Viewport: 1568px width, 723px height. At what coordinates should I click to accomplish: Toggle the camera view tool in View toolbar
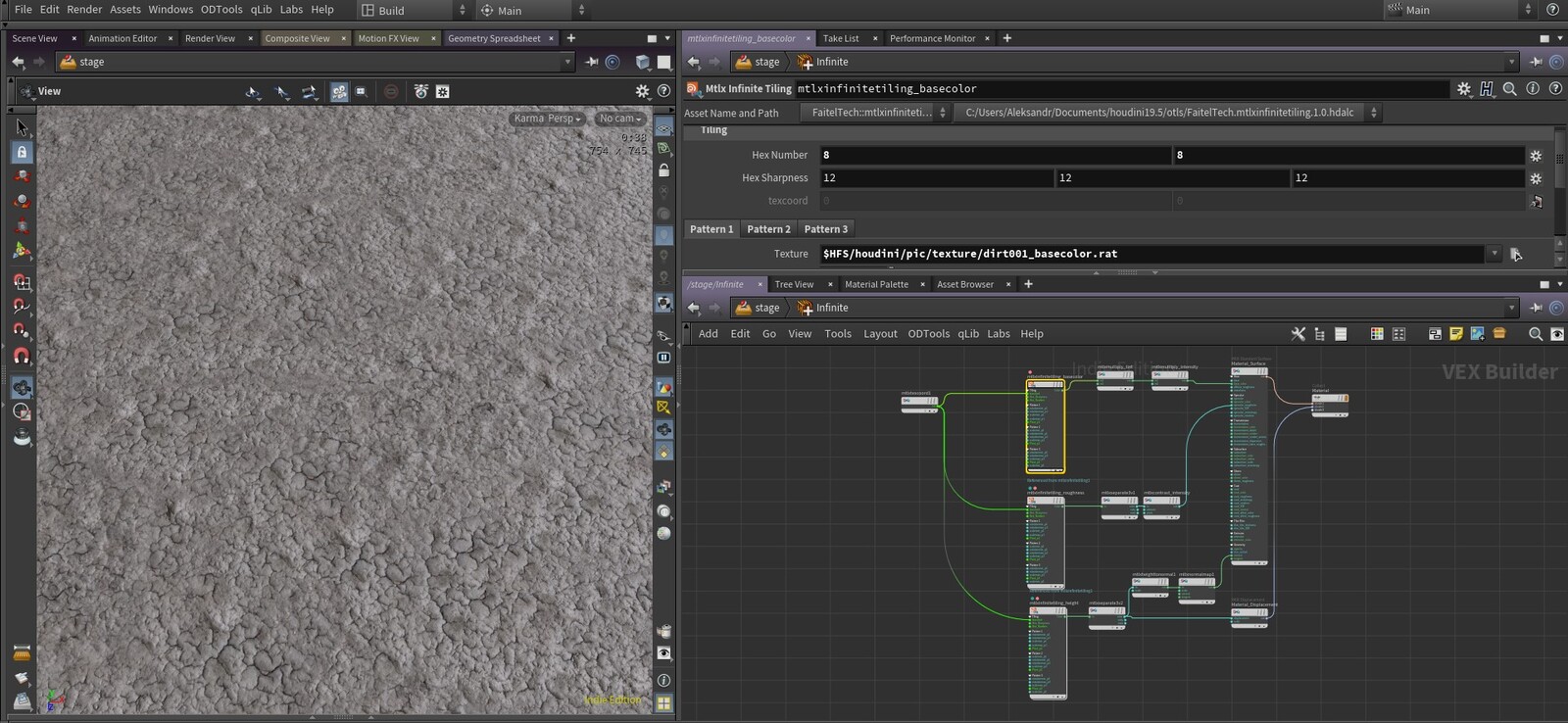[x=339, y=91]
